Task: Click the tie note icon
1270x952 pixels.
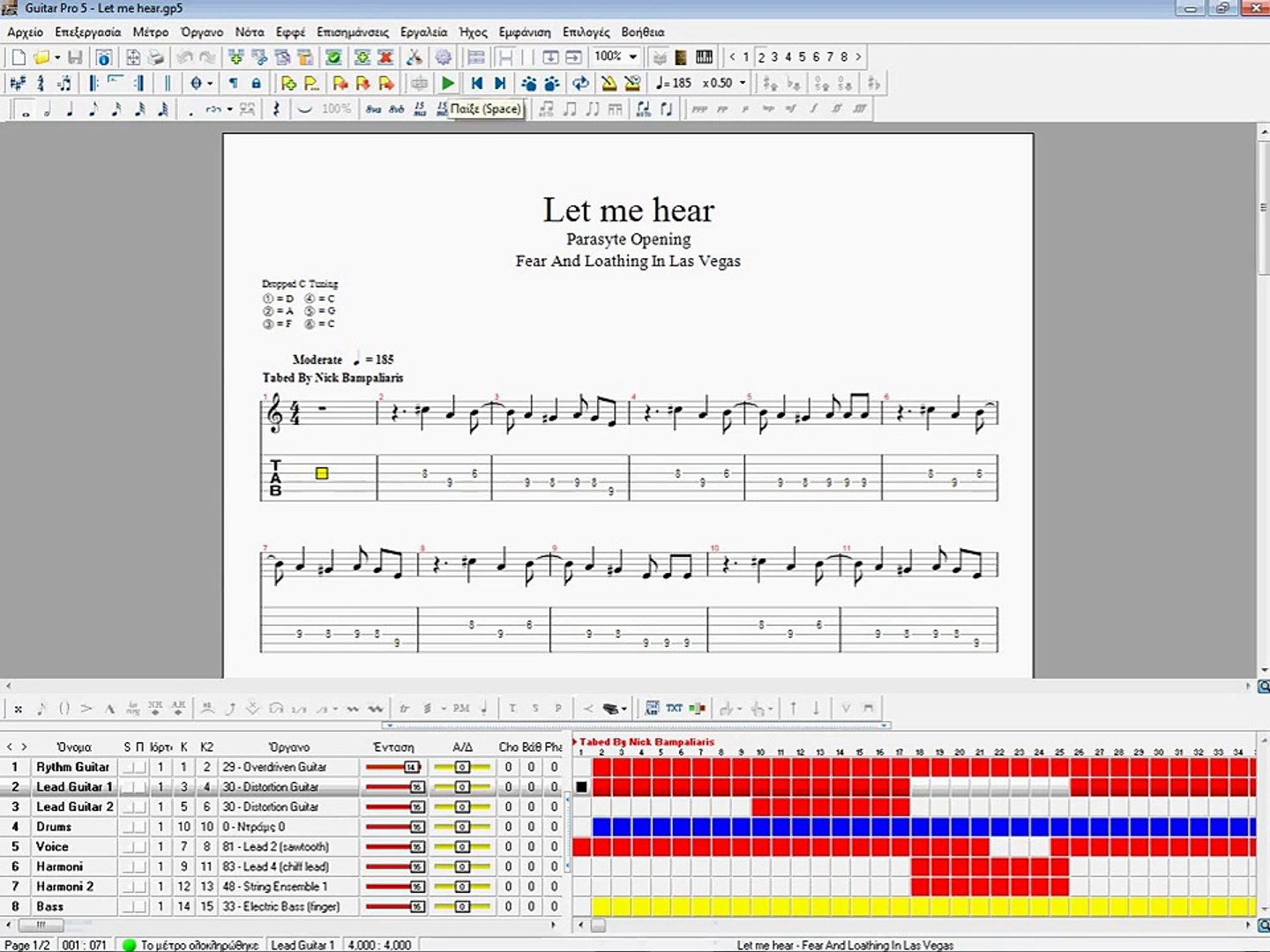Action: pos(304,109)
